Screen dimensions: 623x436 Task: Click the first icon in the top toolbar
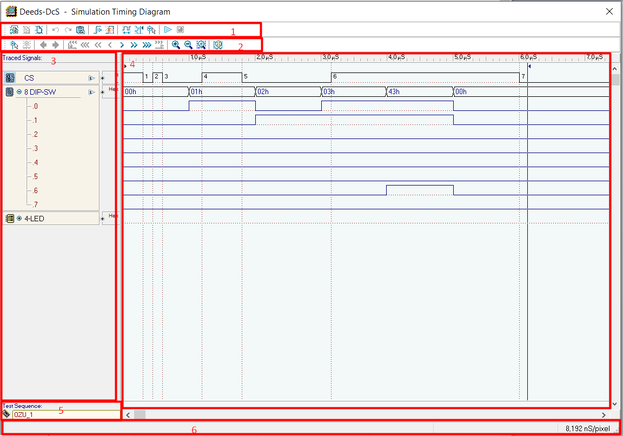(14, 30)
